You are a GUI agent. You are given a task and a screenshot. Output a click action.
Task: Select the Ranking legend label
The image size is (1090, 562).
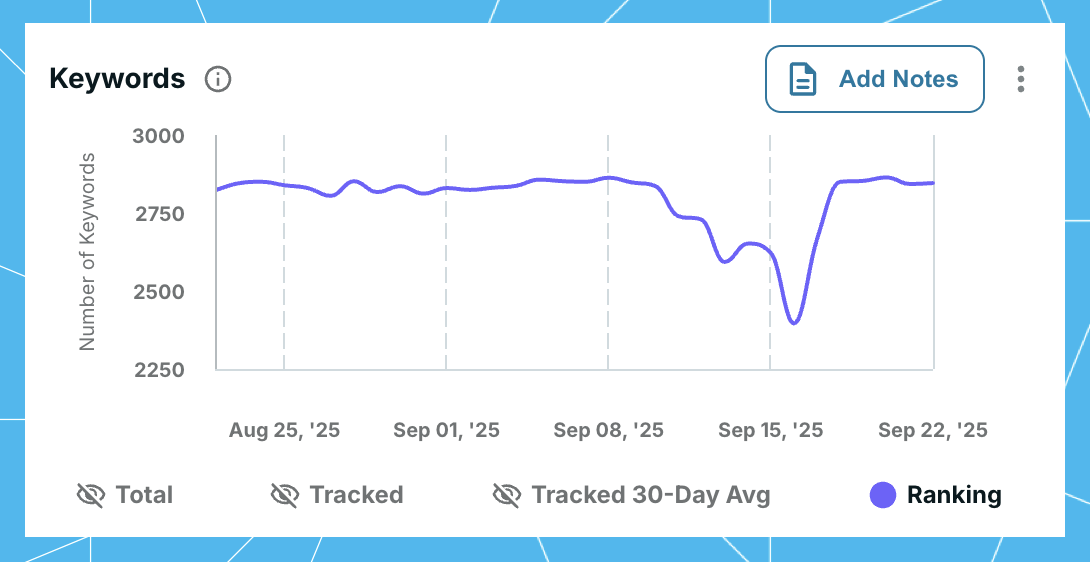pyautogui.click(x=953, y=495)
